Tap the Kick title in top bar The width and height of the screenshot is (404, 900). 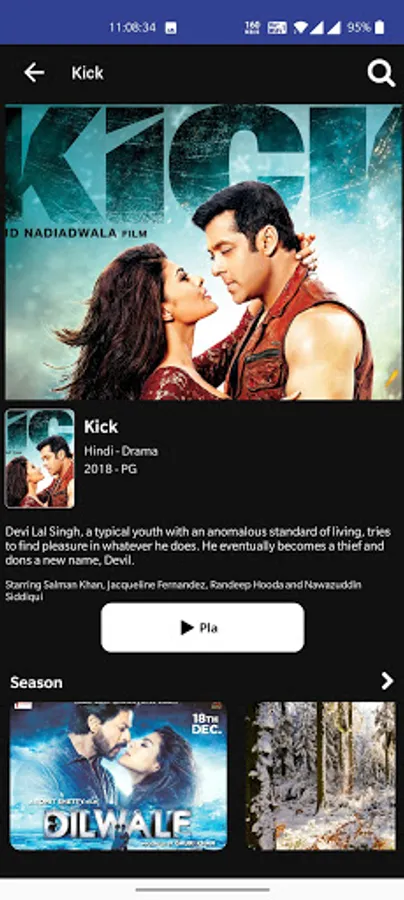[87, 73]
